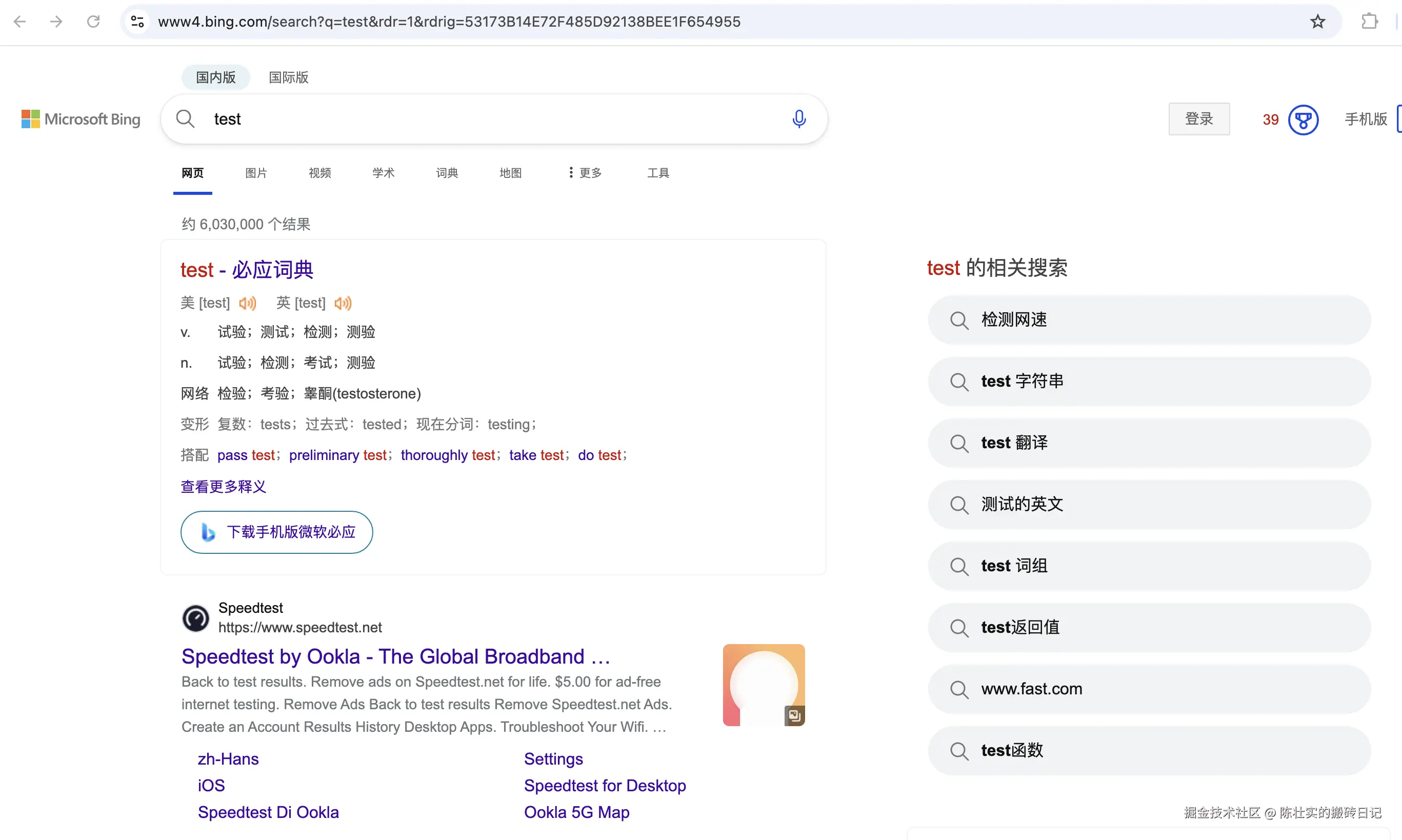Open the 工具 search tools option
Viewport: 1402px width, 840px height.
[658, 173]
